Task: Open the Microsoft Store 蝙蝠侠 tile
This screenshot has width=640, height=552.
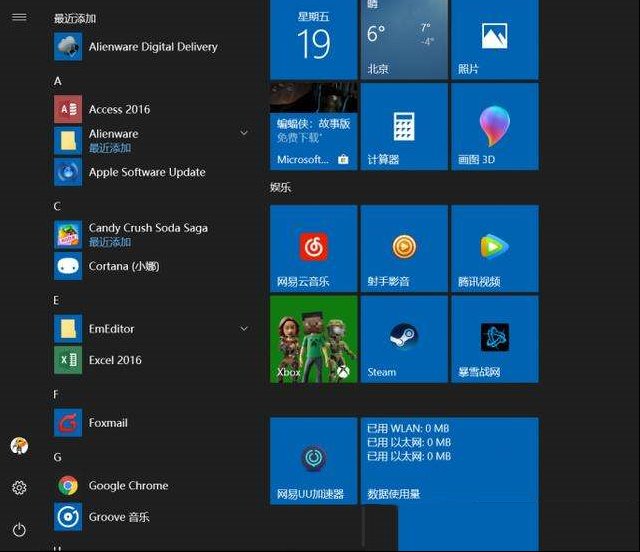Action: [x=313, y=127]
